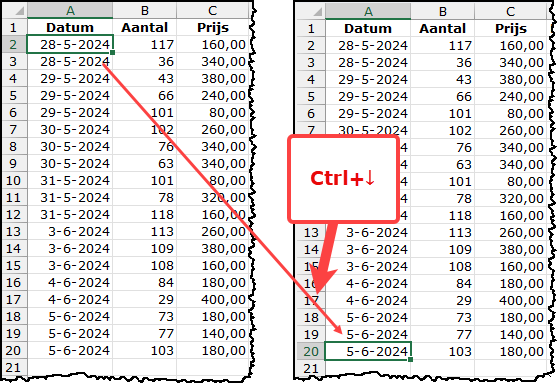Click cell C11 '320,00' in right sheet
The height and width of the screenshot is (383, 557).
pos(510,198)
